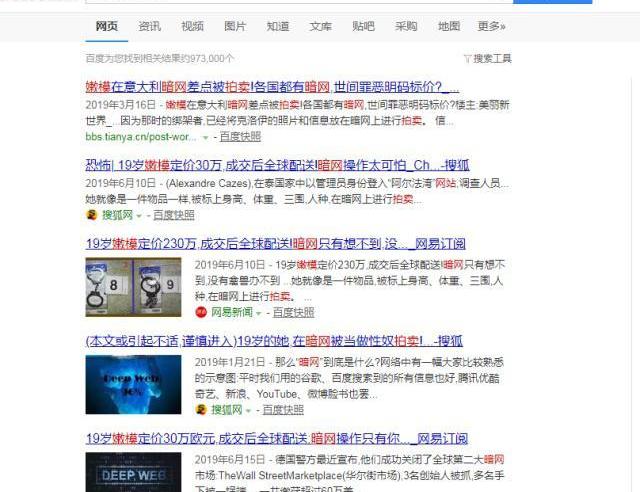640x492 pixels.
Task: Open 百度快照 for the 30万 搜狐网 result
Action: [174, 215]
